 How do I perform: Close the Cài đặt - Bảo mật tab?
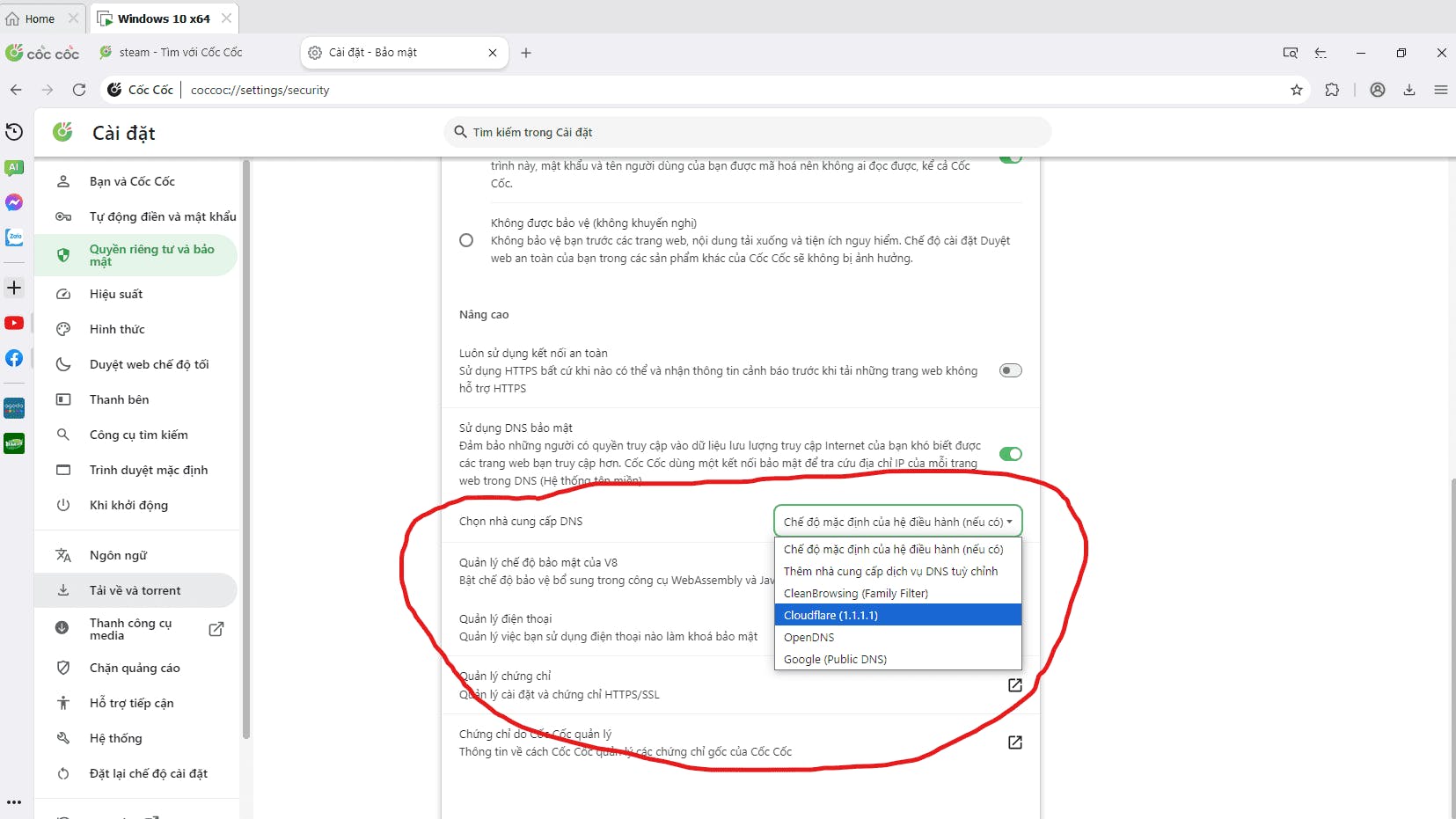point(493,53)
